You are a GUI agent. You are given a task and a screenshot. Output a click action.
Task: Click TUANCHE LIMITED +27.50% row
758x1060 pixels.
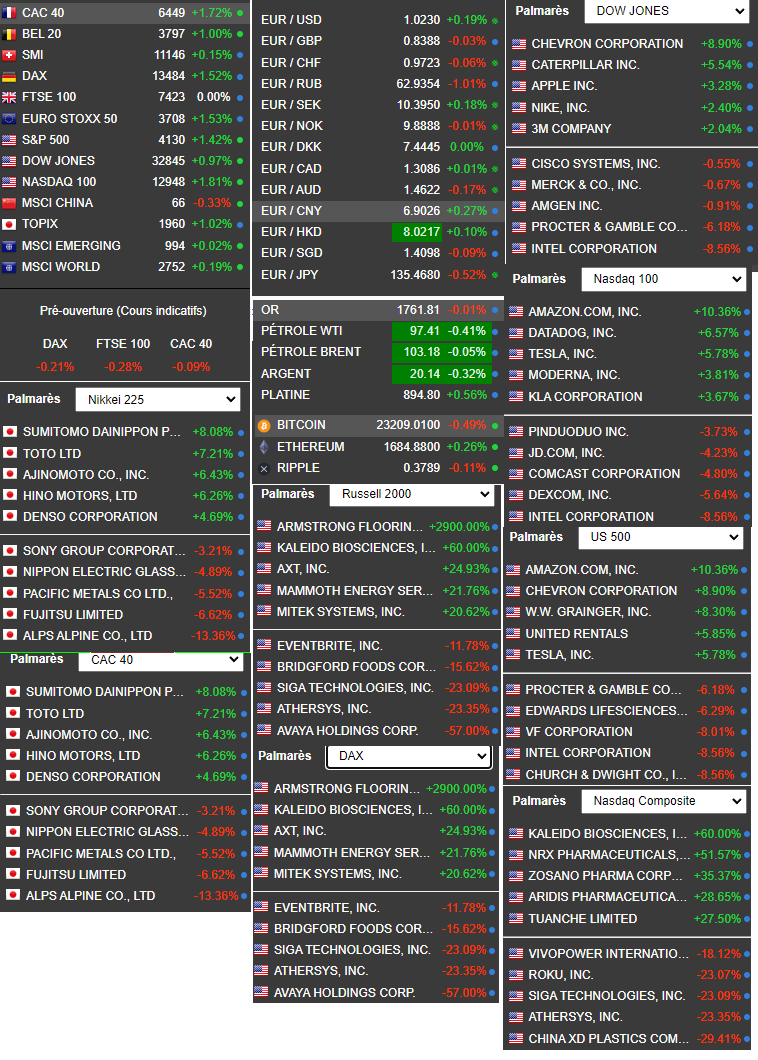coord(628,919)
